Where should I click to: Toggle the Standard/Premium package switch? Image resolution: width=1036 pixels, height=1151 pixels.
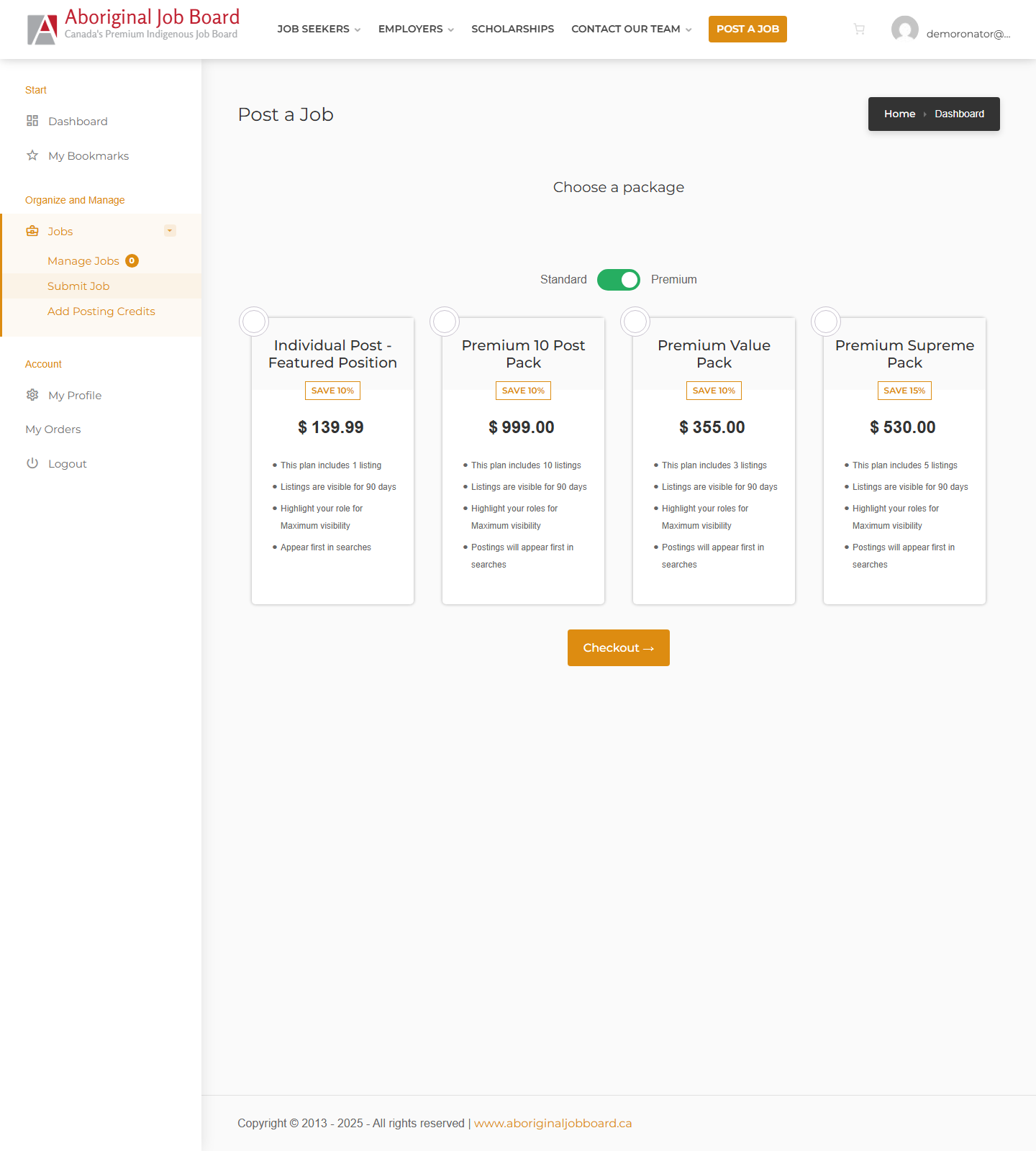(618, 280)
